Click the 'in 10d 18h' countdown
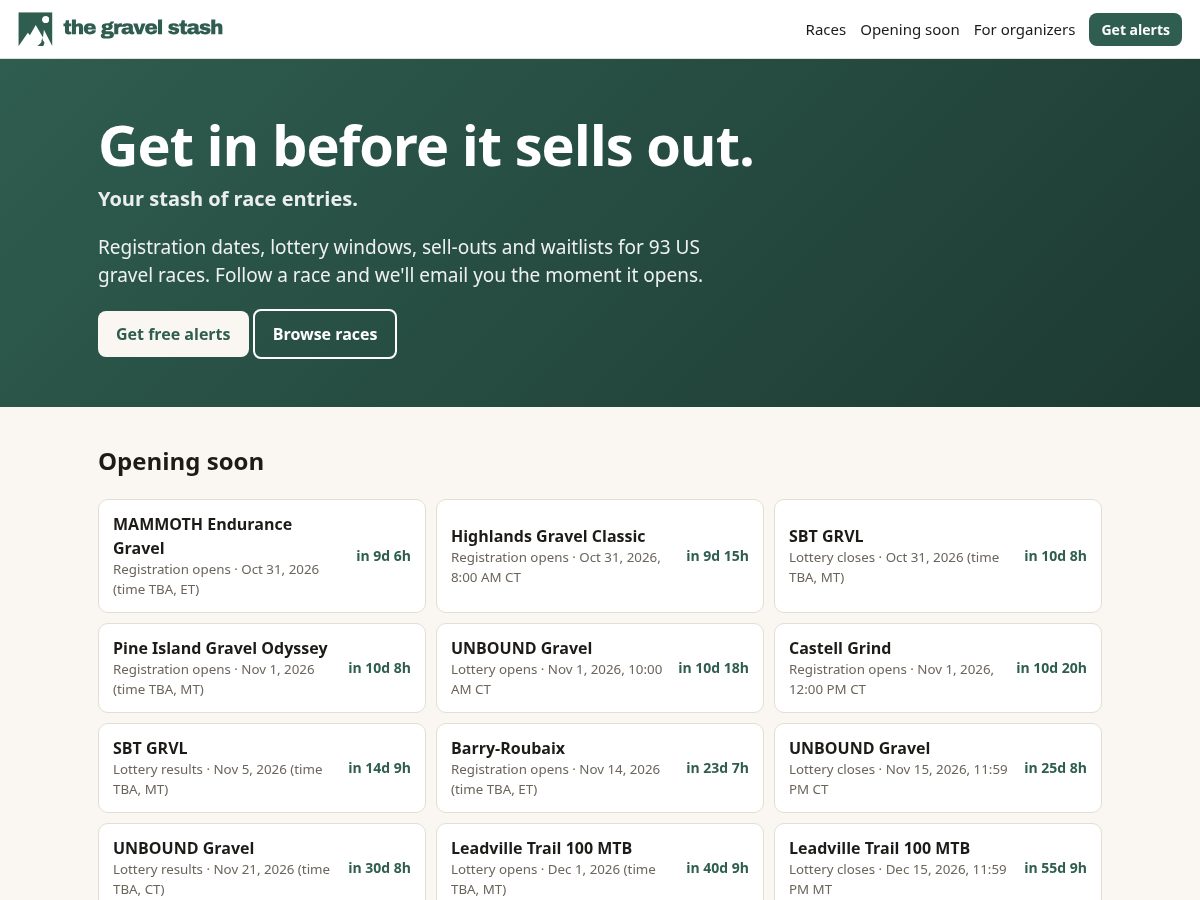Screen dimensions: 1200x900 [x=713, y=668]
